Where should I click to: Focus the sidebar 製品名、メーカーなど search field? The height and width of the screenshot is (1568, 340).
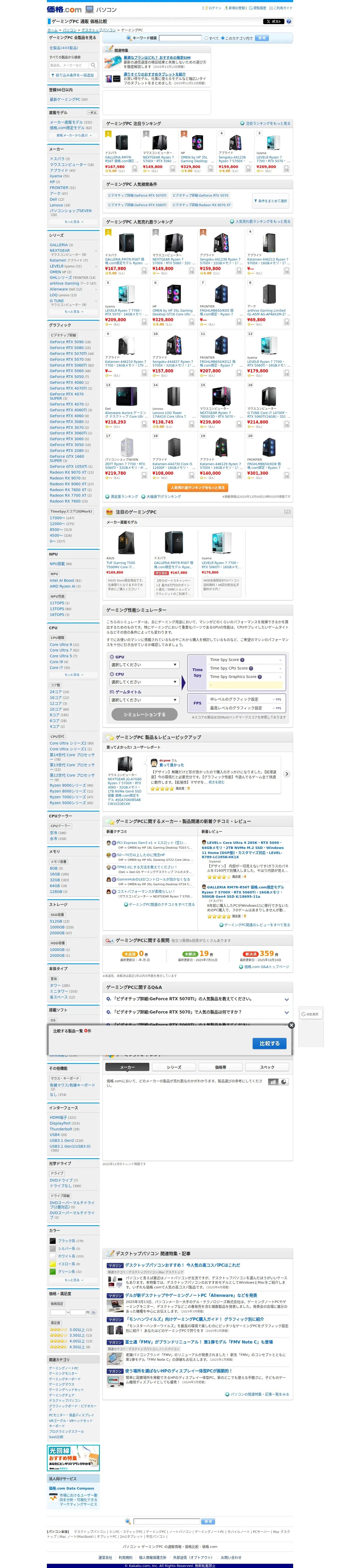coord(69,65)
